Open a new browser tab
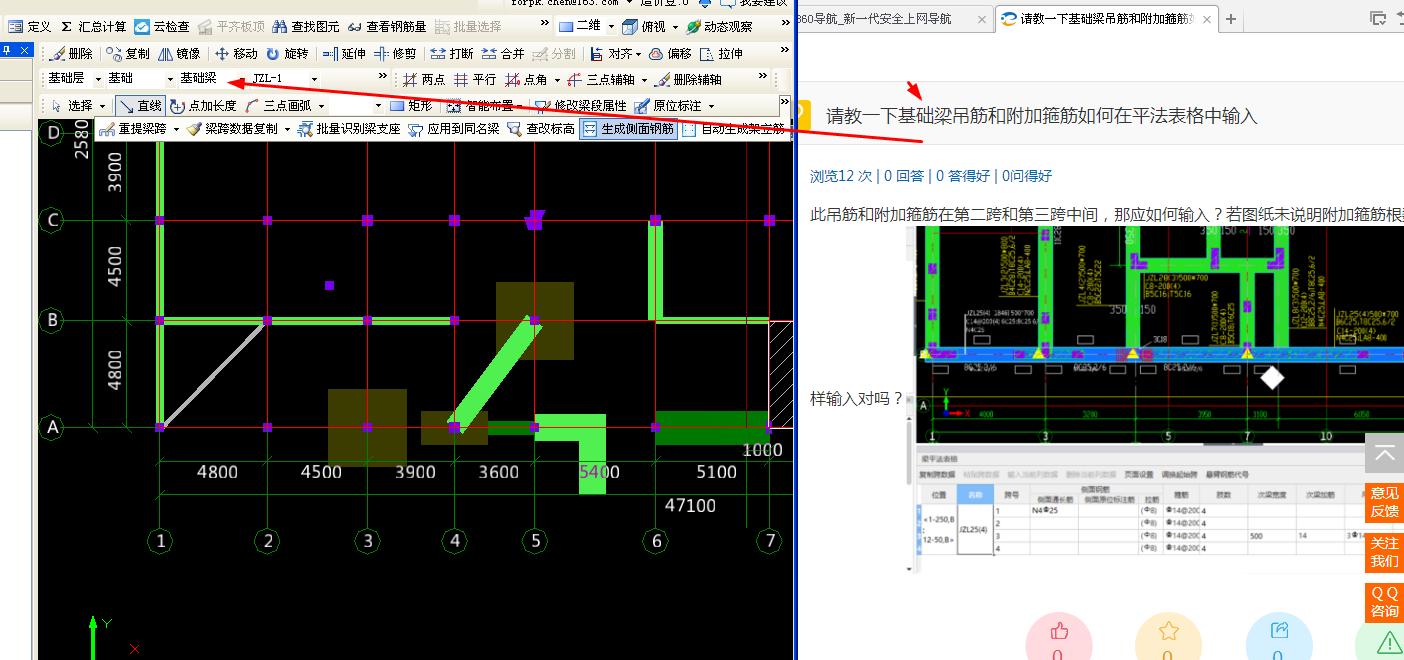The height and width of the screenshot is (660, 1404). point(1231,19)
